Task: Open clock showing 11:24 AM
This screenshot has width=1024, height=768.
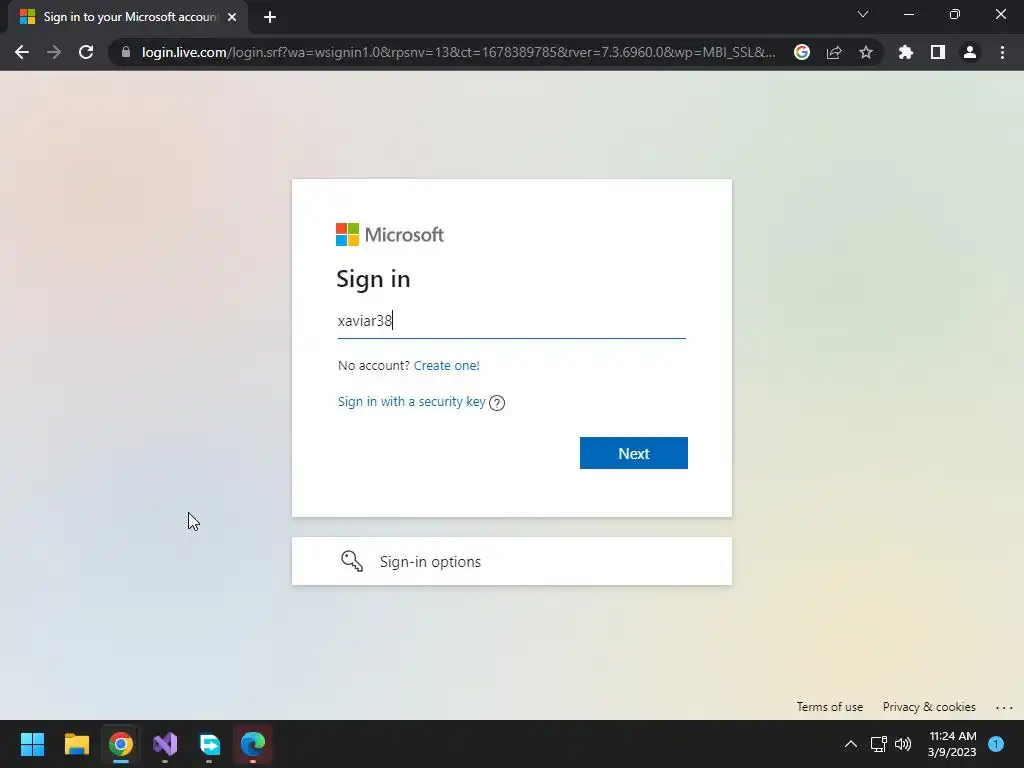Action: click(x=952, y=744)
